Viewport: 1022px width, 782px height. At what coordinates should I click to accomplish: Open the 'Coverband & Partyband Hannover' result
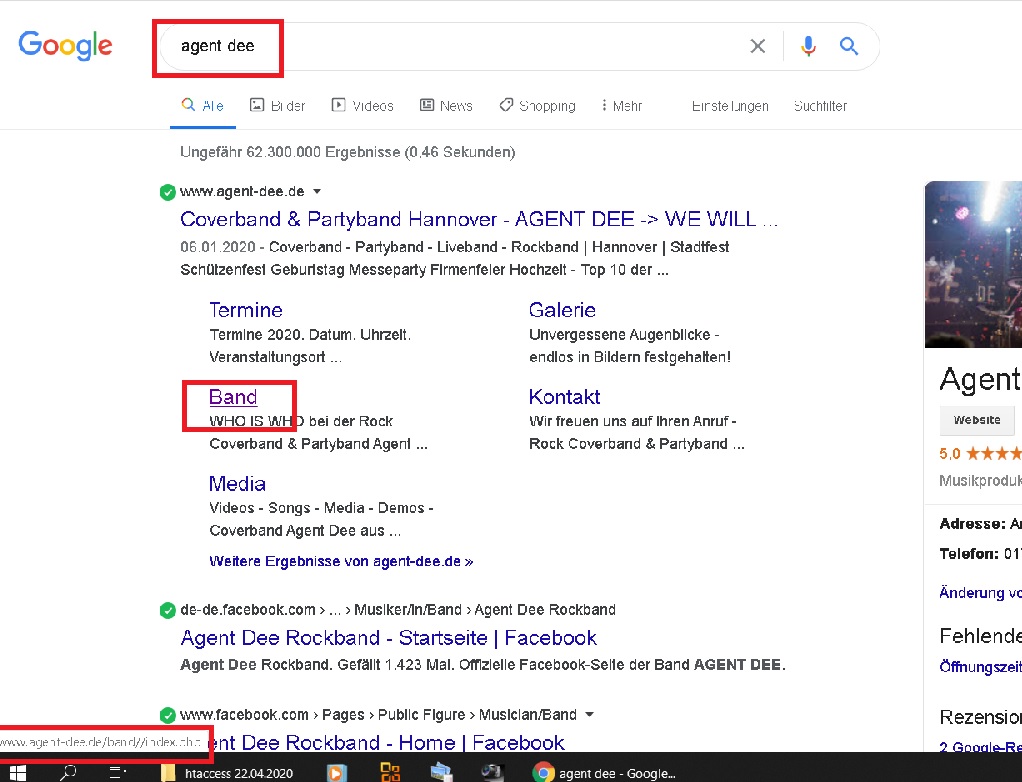(x=479, y=219)
